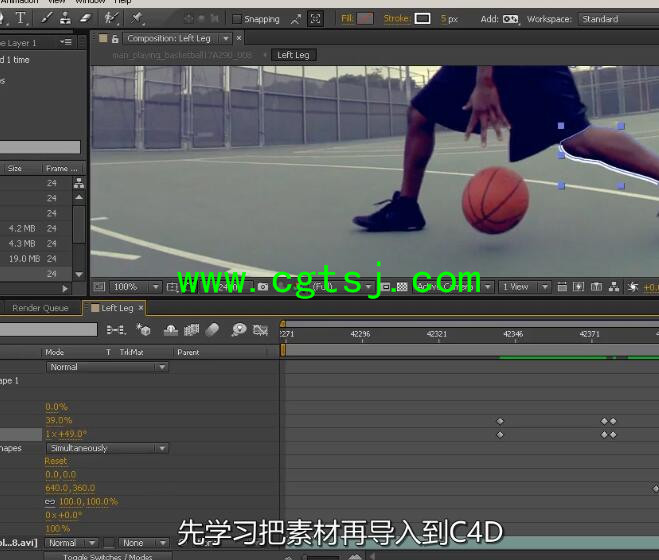Open the timeline button in viewer

(x=596, y=287)
